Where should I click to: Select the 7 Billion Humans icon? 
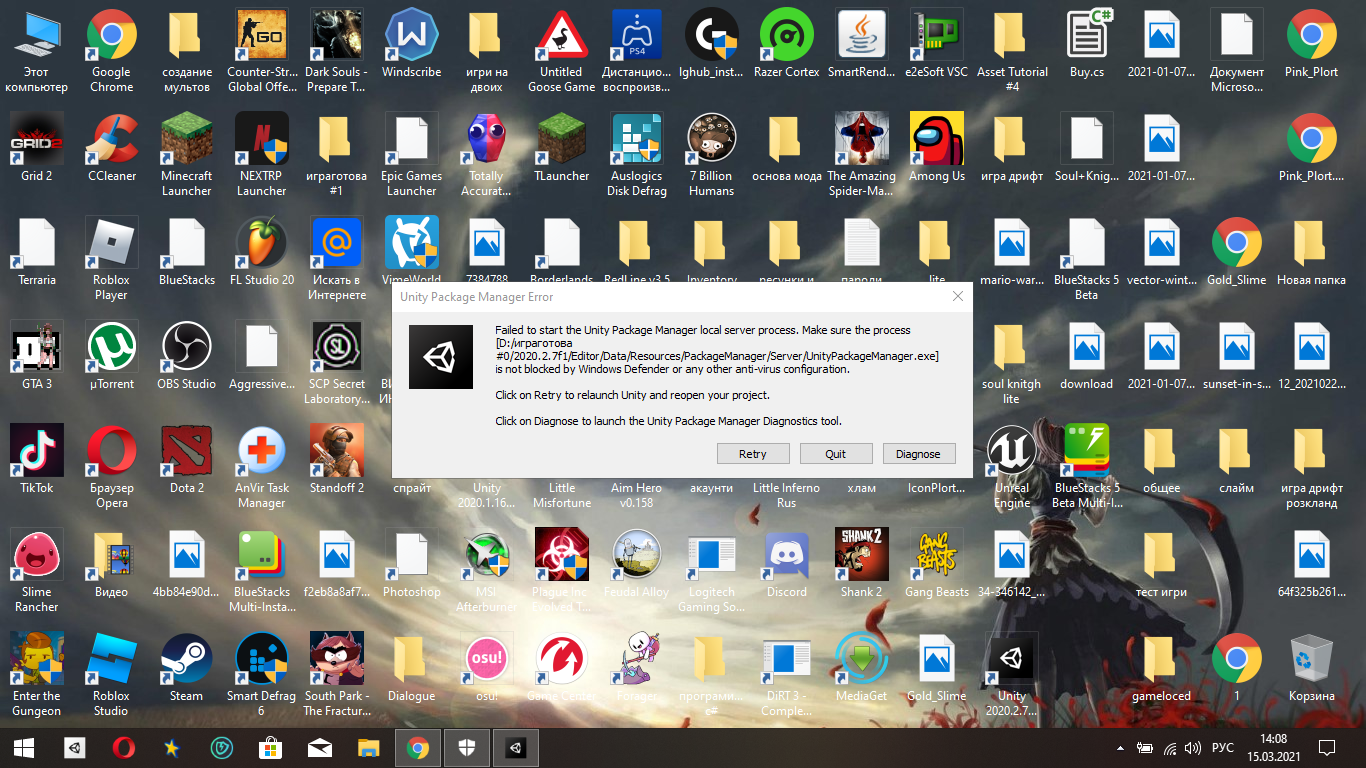[711, 155]
